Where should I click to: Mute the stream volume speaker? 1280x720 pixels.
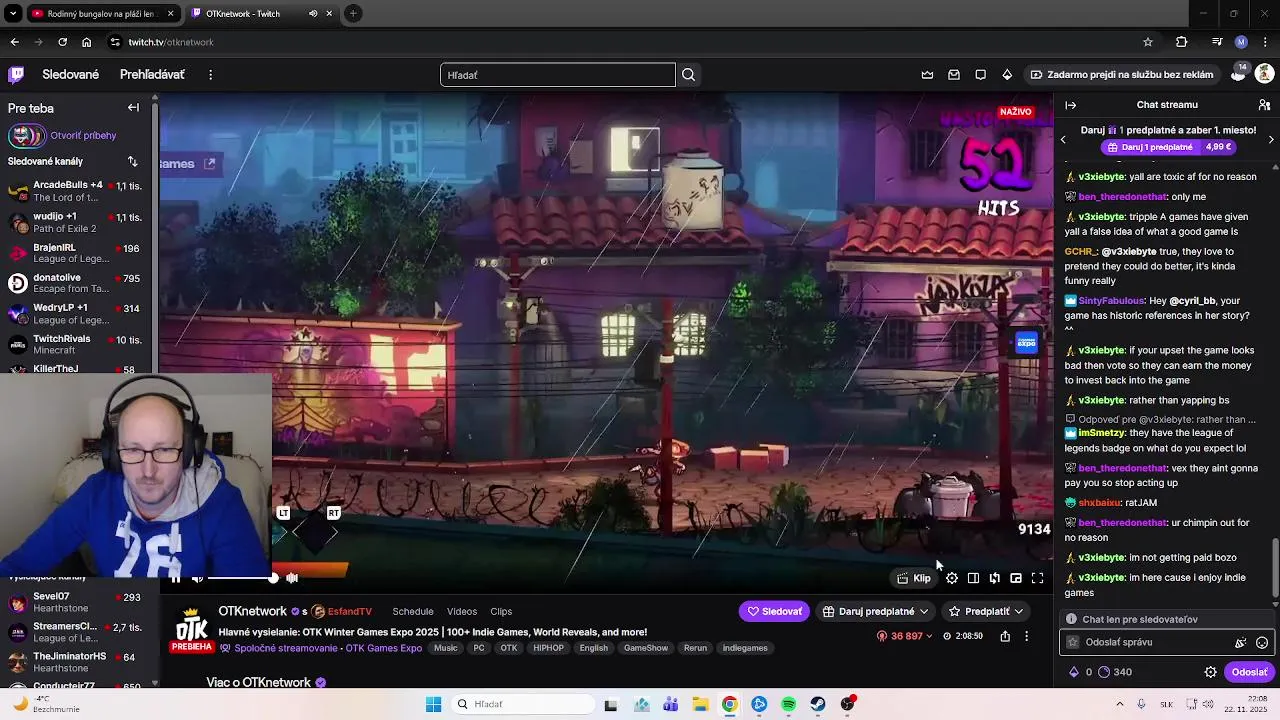(197, 578)
